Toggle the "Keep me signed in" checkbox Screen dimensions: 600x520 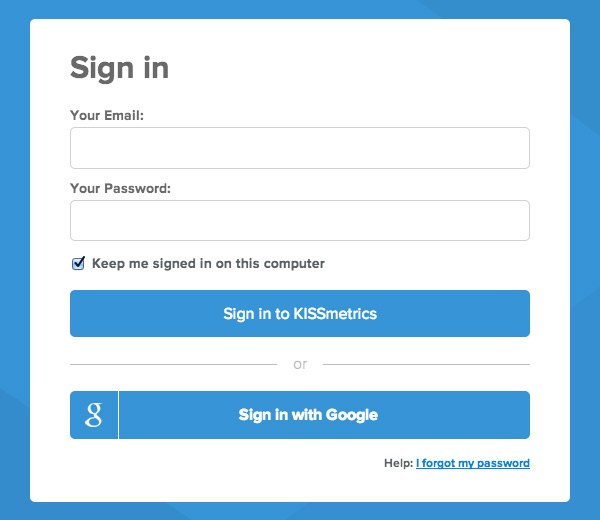tap(78, 264)
